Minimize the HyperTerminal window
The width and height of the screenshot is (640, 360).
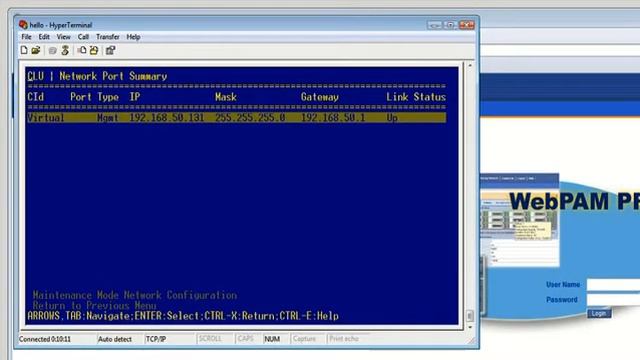point(434,25)
